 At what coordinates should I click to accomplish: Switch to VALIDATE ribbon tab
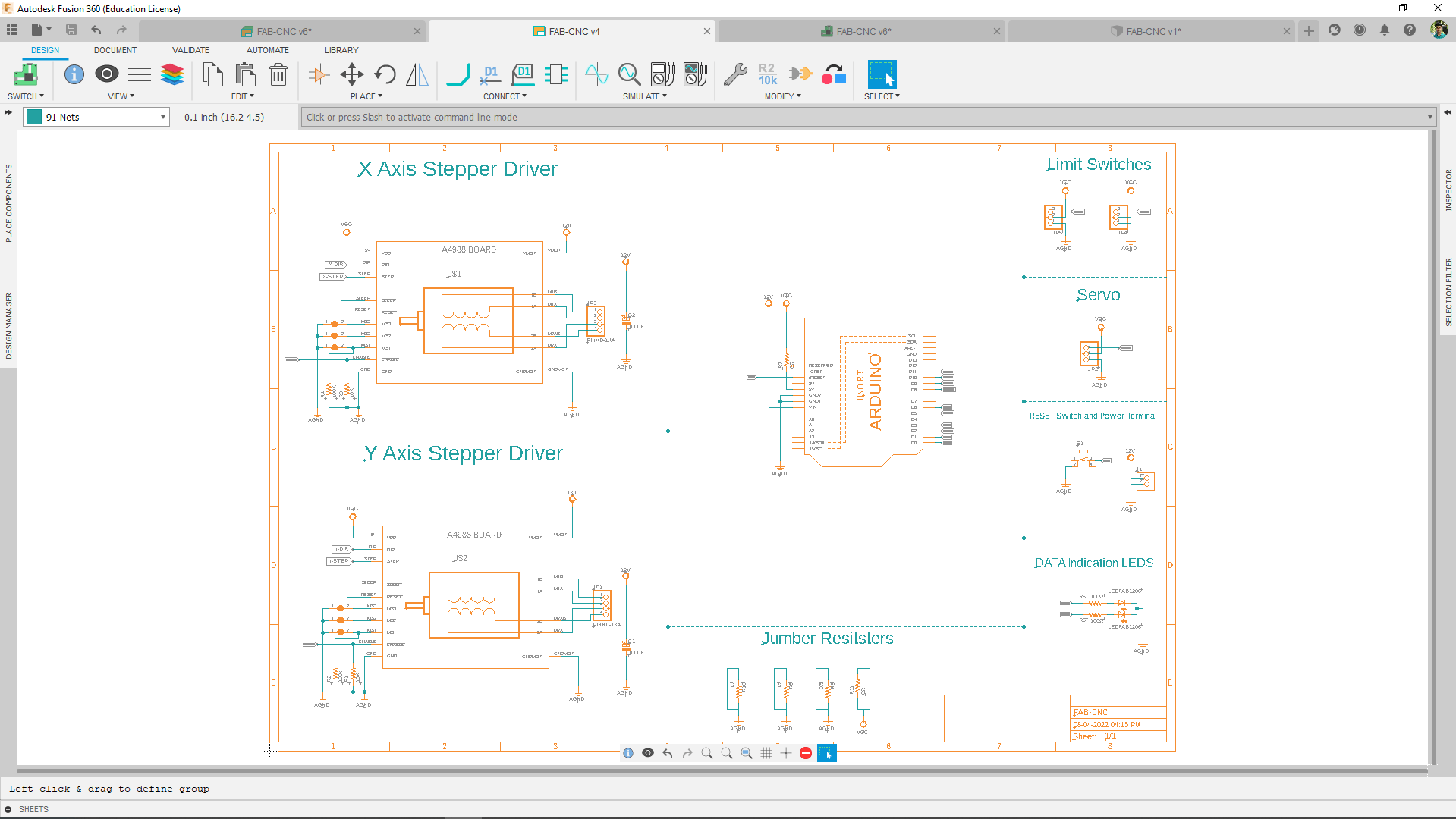pos(190,50)
